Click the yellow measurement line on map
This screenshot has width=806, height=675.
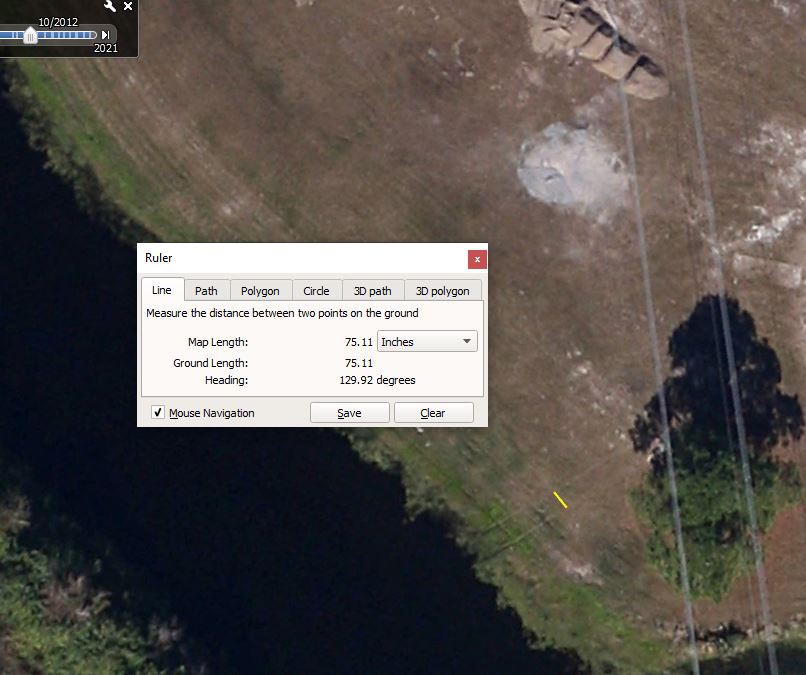[561, 500]
